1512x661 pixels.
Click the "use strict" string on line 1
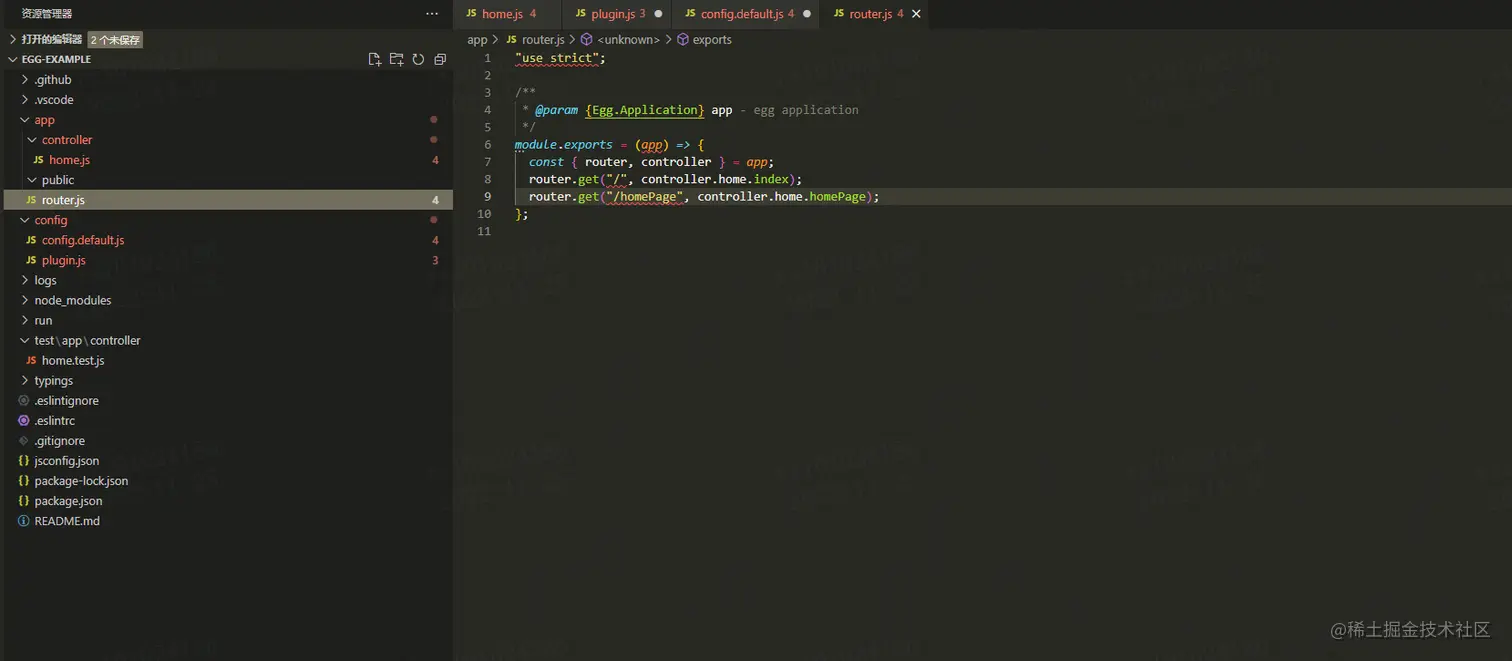point(557,58)
